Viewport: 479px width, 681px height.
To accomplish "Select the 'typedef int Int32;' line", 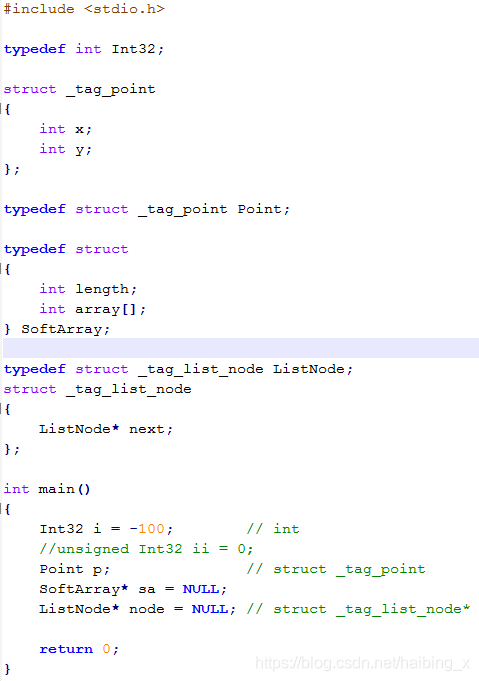I will (x=84, y=49).
